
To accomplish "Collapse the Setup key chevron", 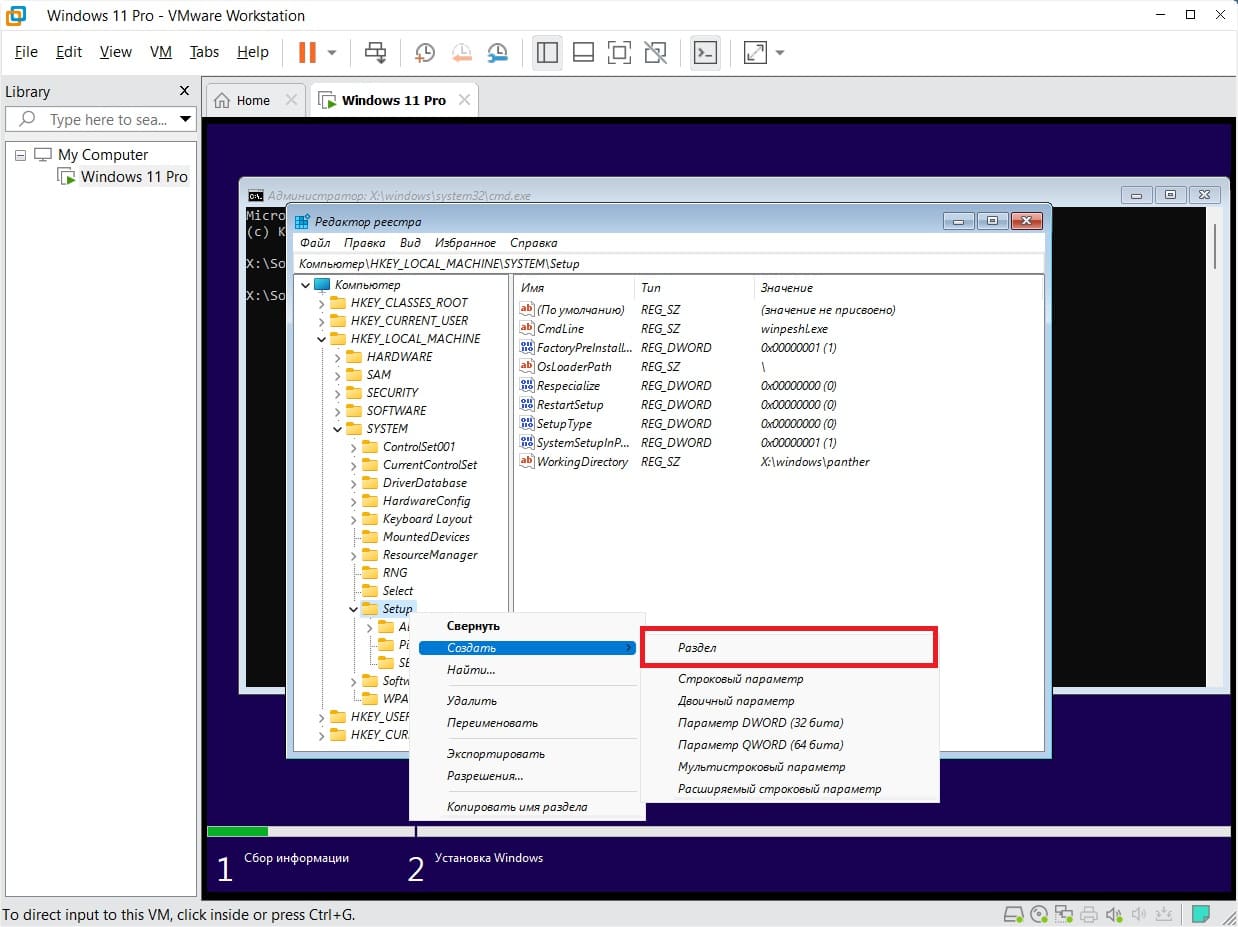I will [x=354, y=609].
